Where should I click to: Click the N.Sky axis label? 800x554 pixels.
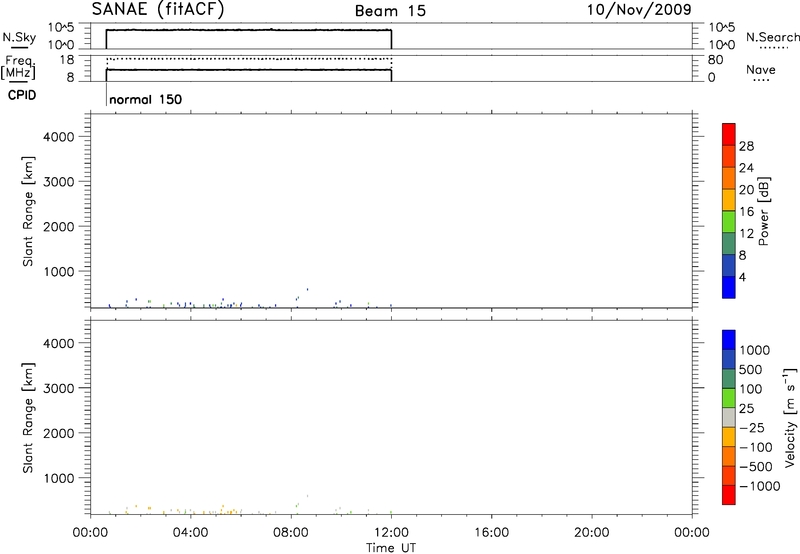click(x=19, y=37)
